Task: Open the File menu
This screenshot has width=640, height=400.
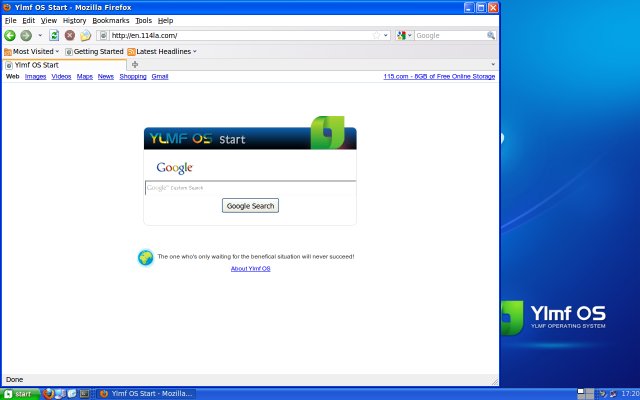Action: coord(11,20)
